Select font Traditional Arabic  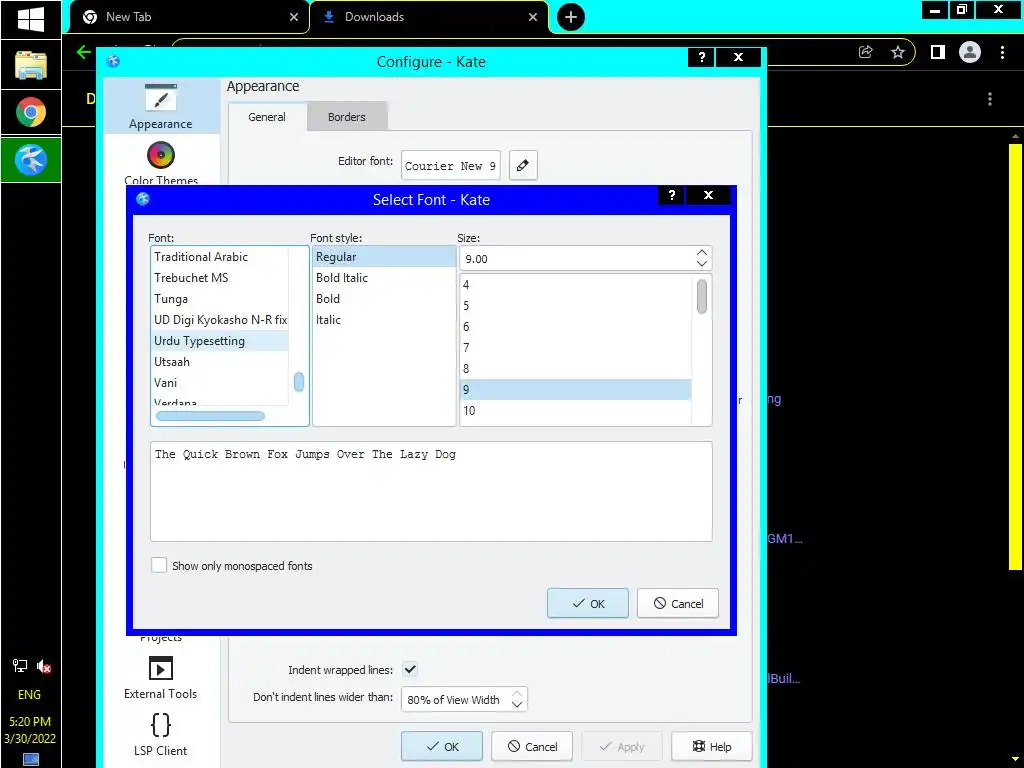tap(219, 257)
